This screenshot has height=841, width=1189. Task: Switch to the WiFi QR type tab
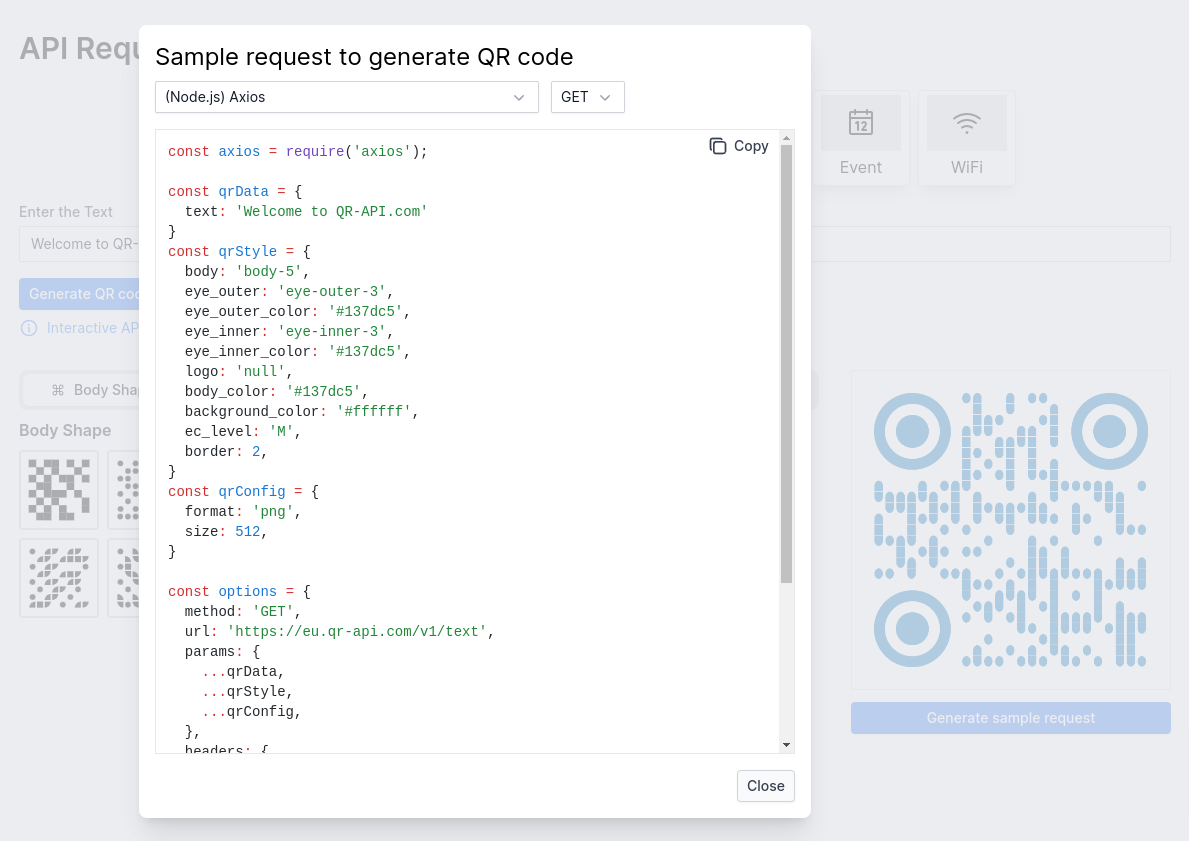966,138
